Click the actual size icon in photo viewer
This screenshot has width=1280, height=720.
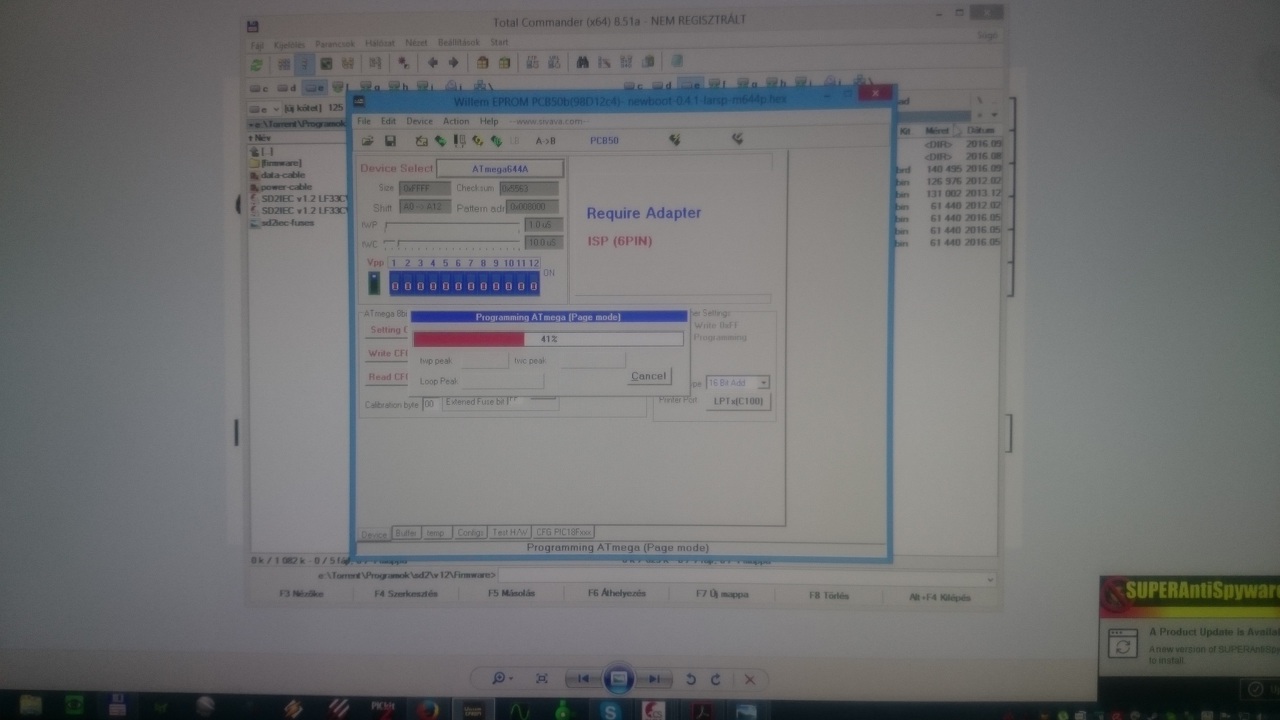pyautogui.click(x=542, y=679)
